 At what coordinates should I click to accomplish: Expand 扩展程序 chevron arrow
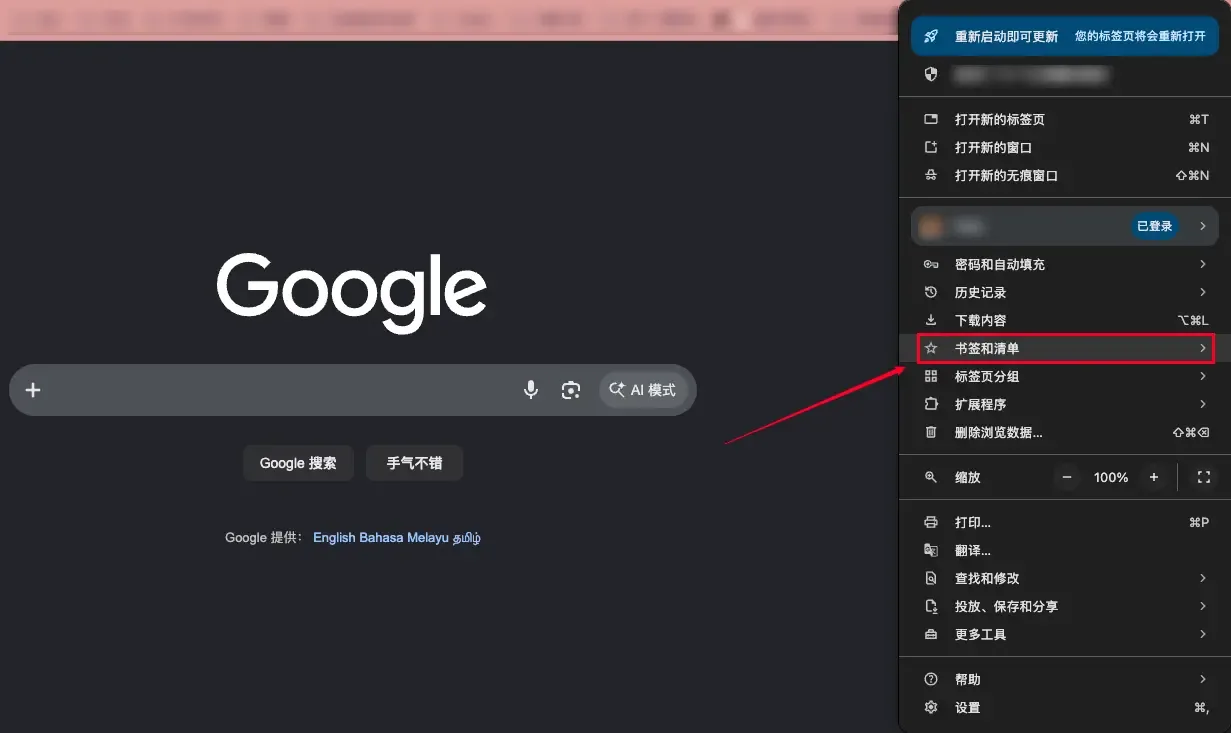(1203, 404)
